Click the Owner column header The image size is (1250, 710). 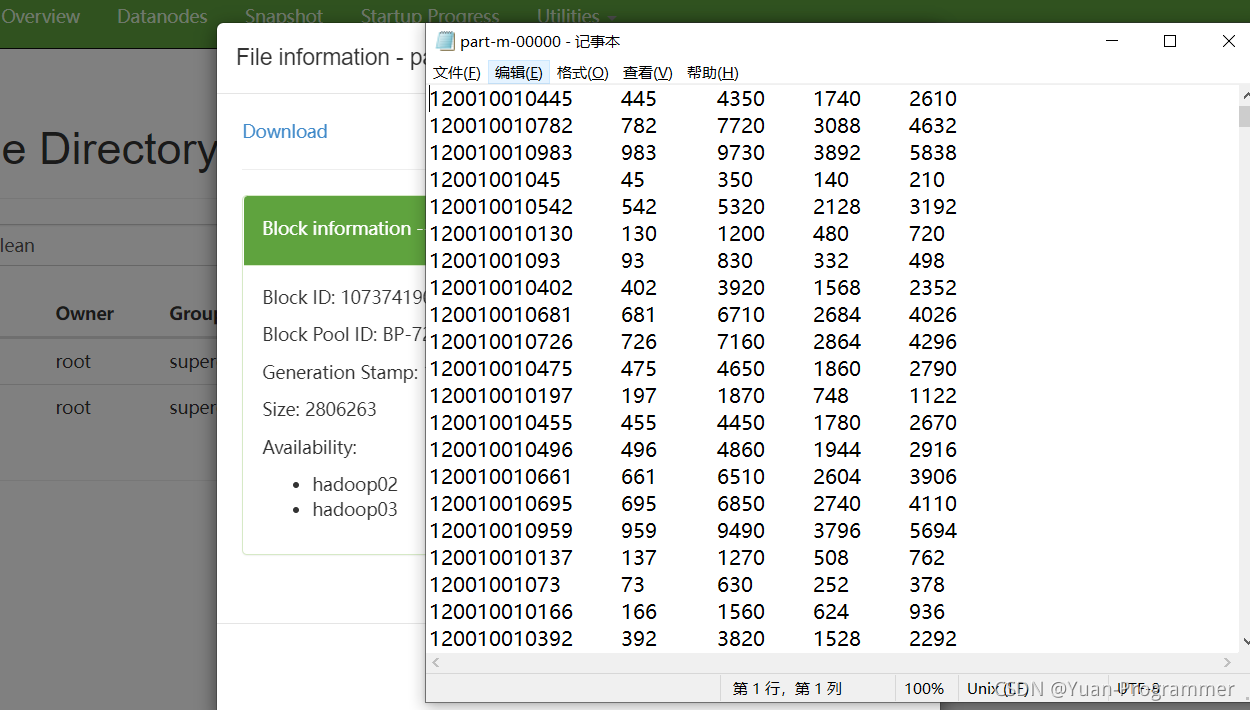pos(85,314)
